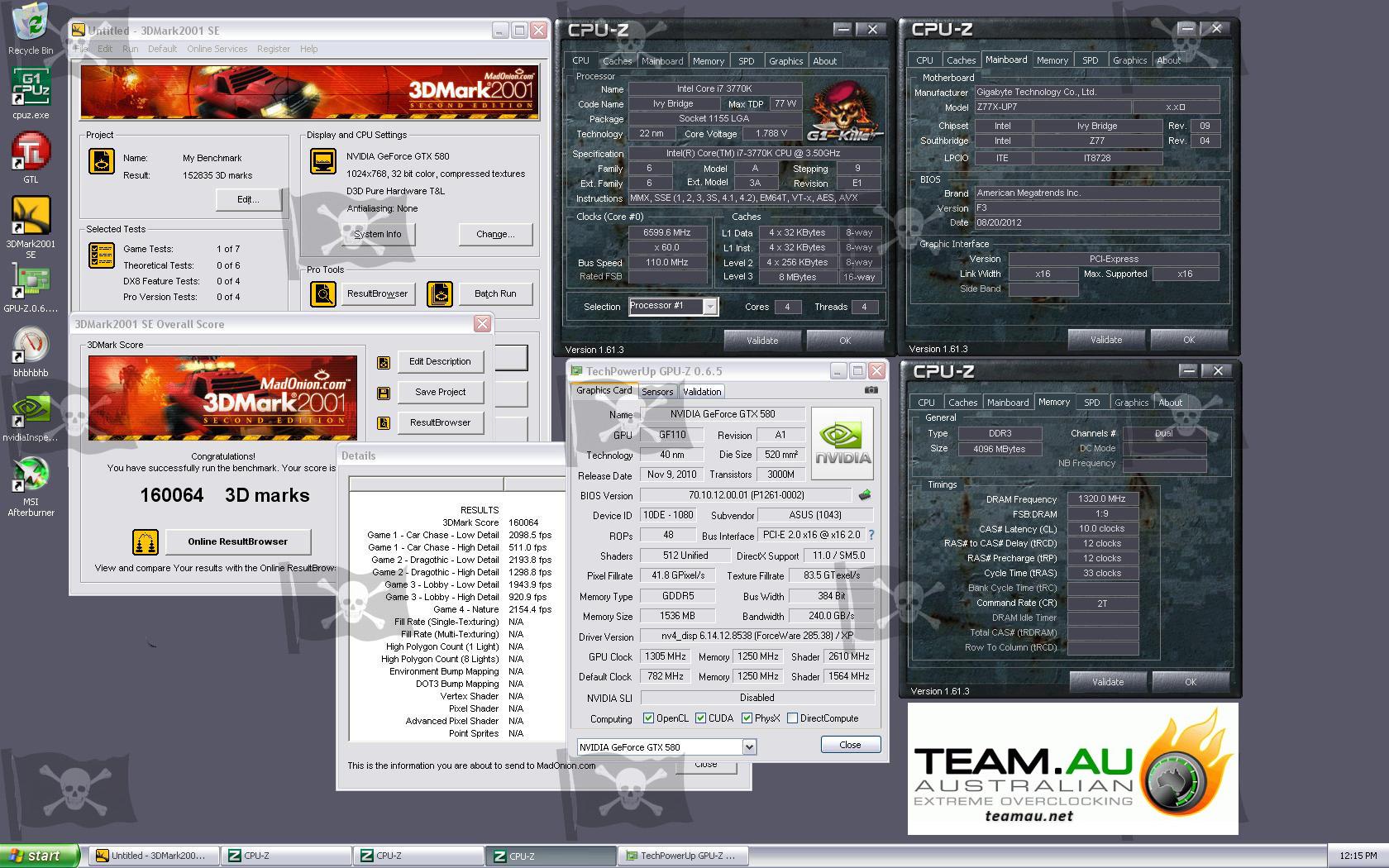Click the G1-Killer logo in CPU-Z
The width and height of the screenshot is (1389, 868).
pyautogui.click(x=844, y=113)
